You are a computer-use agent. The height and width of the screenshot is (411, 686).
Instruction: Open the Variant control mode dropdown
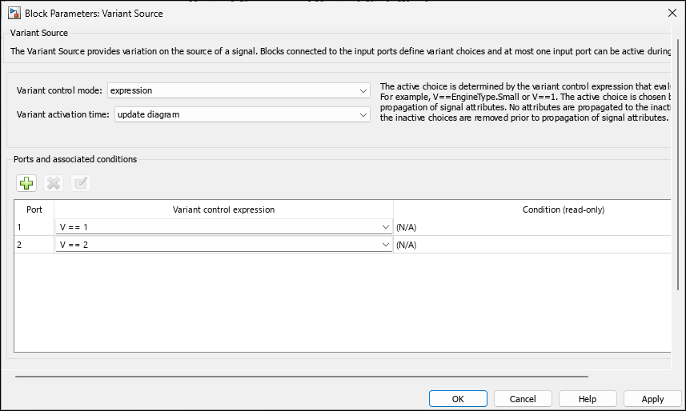pos(239,91)
